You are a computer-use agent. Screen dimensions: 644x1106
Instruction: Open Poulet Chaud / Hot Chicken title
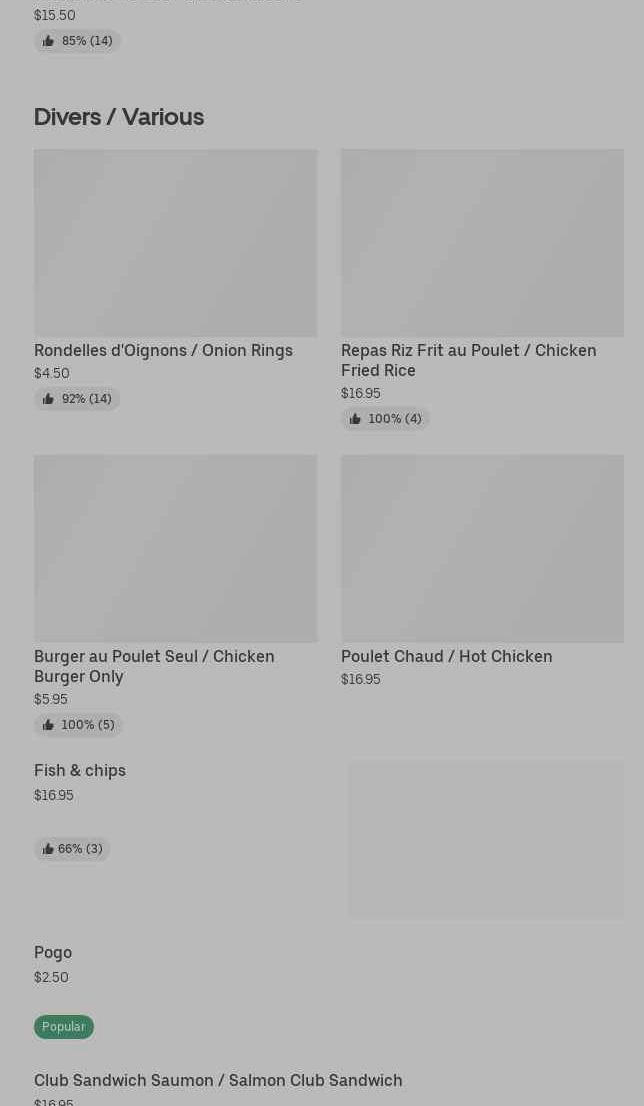tap(446, 656)
